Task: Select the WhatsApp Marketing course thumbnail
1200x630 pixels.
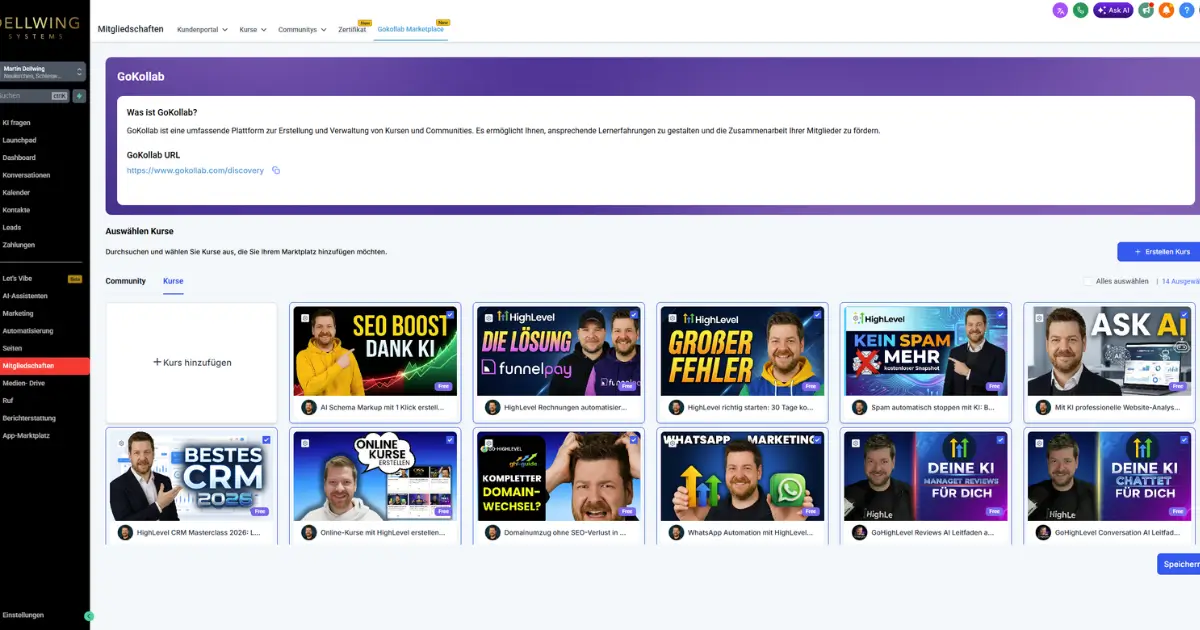Action: (x=742, y=476)
